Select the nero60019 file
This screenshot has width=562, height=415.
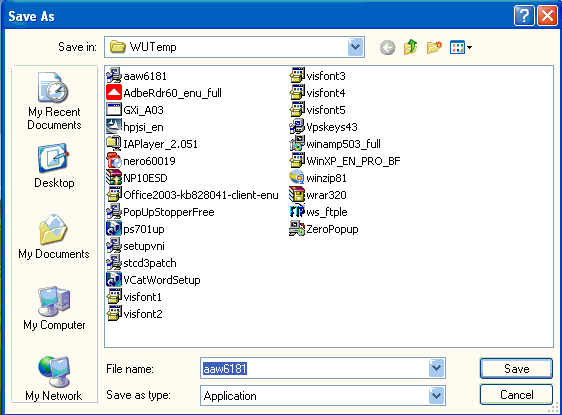click(x=141, y=161)
